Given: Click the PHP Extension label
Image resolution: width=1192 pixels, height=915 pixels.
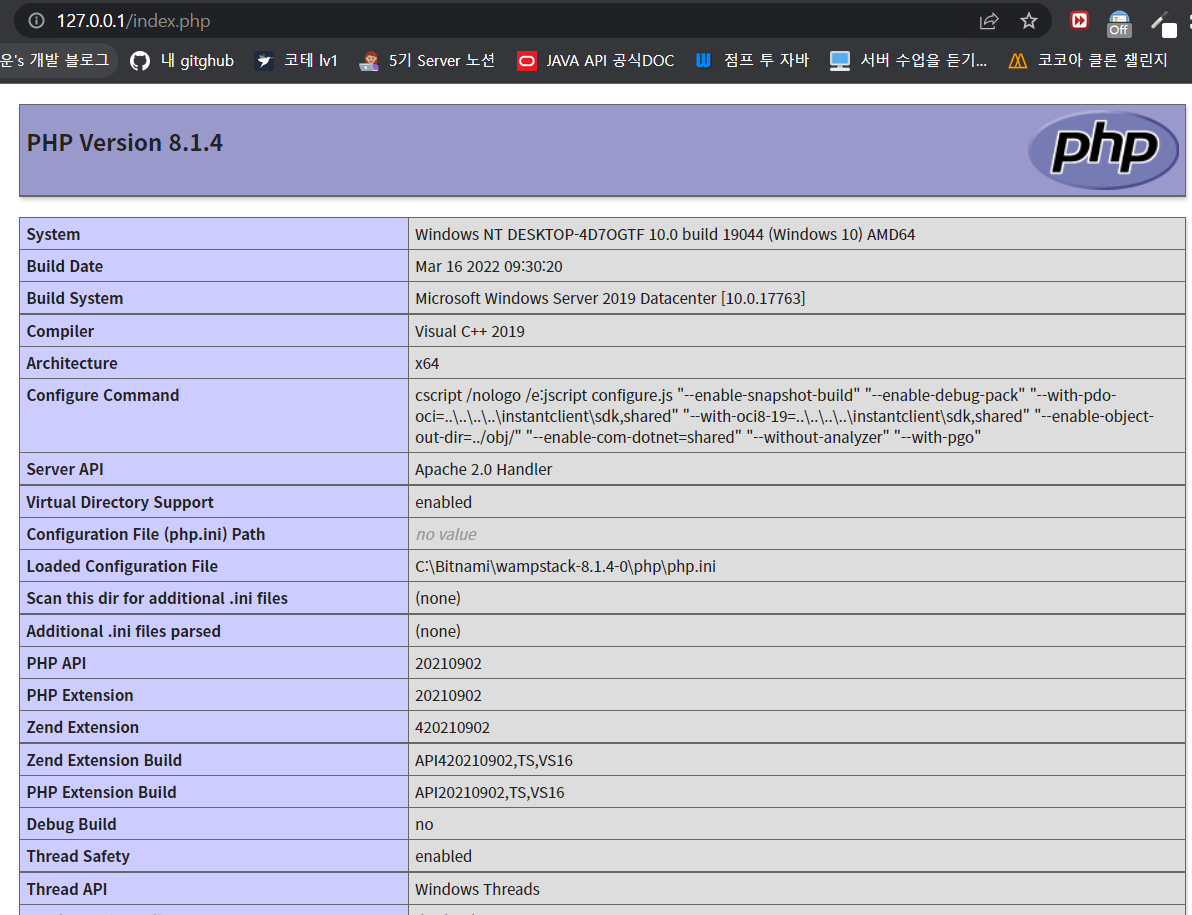Looking at the screenshot, I should 80,695.
